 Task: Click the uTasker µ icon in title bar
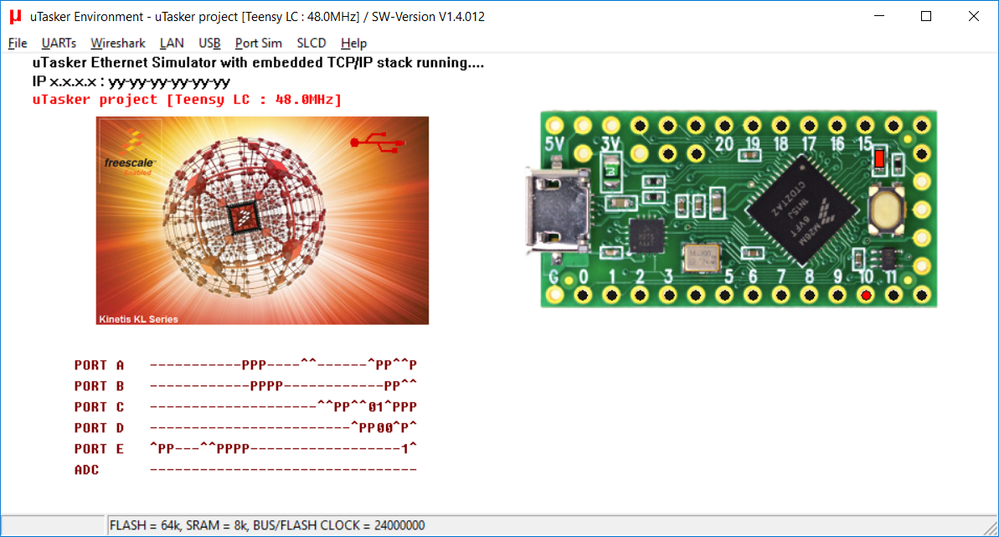[15, 17]
